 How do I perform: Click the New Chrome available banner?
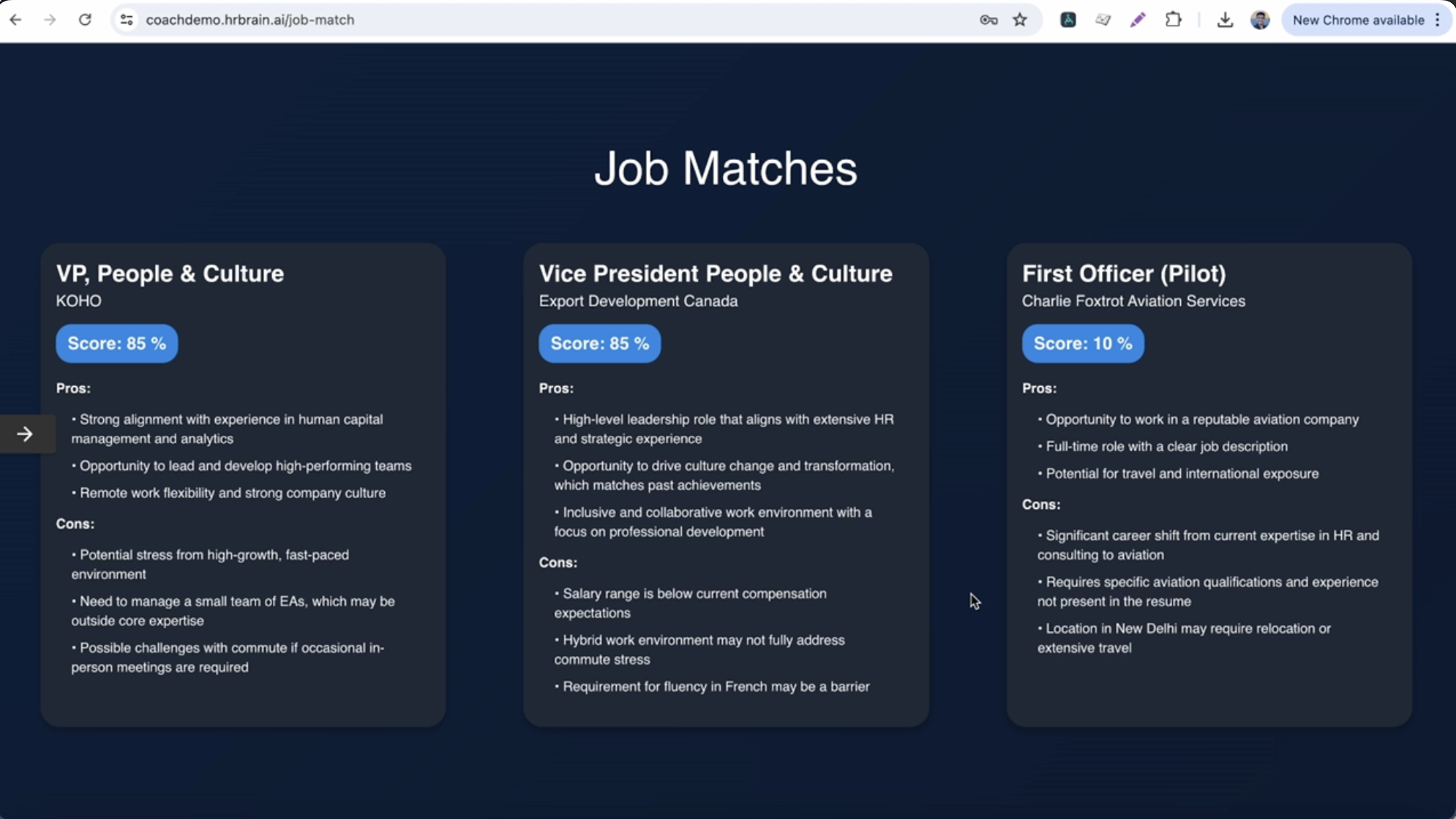1358,20
